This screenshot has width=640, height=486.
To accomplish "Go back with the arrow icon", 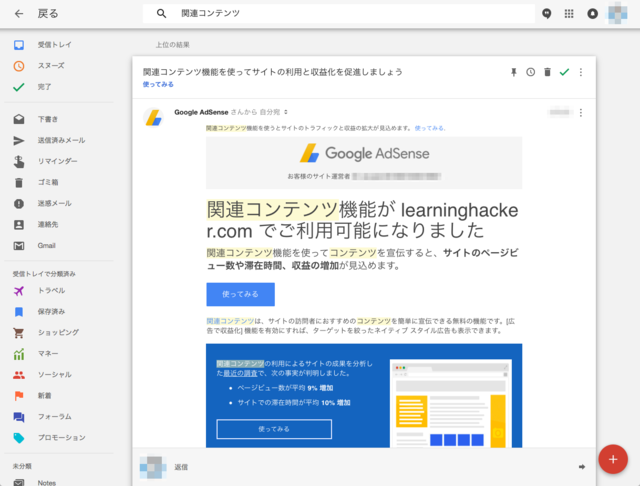I will [x=19, y=14].
